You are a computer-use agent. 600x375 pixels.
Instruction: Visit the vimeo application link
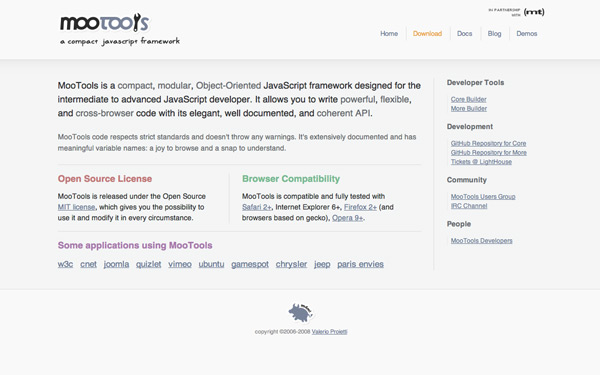(x=180, y=264)
